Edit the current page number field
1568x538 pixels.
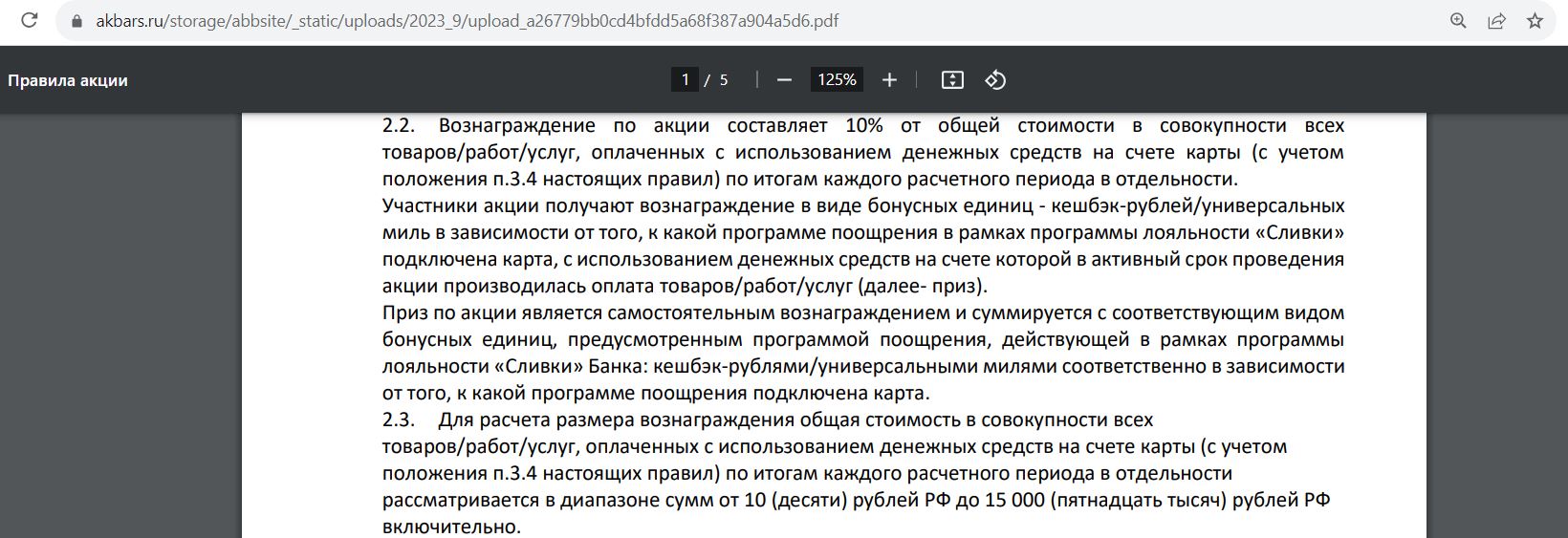[x=685, y=80]
